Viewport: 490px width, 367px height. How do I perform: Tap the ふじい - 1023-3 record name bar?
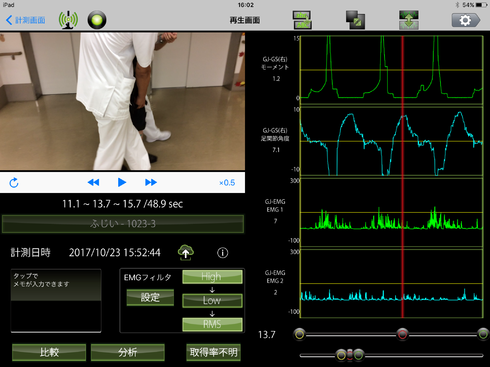[123, 224]
